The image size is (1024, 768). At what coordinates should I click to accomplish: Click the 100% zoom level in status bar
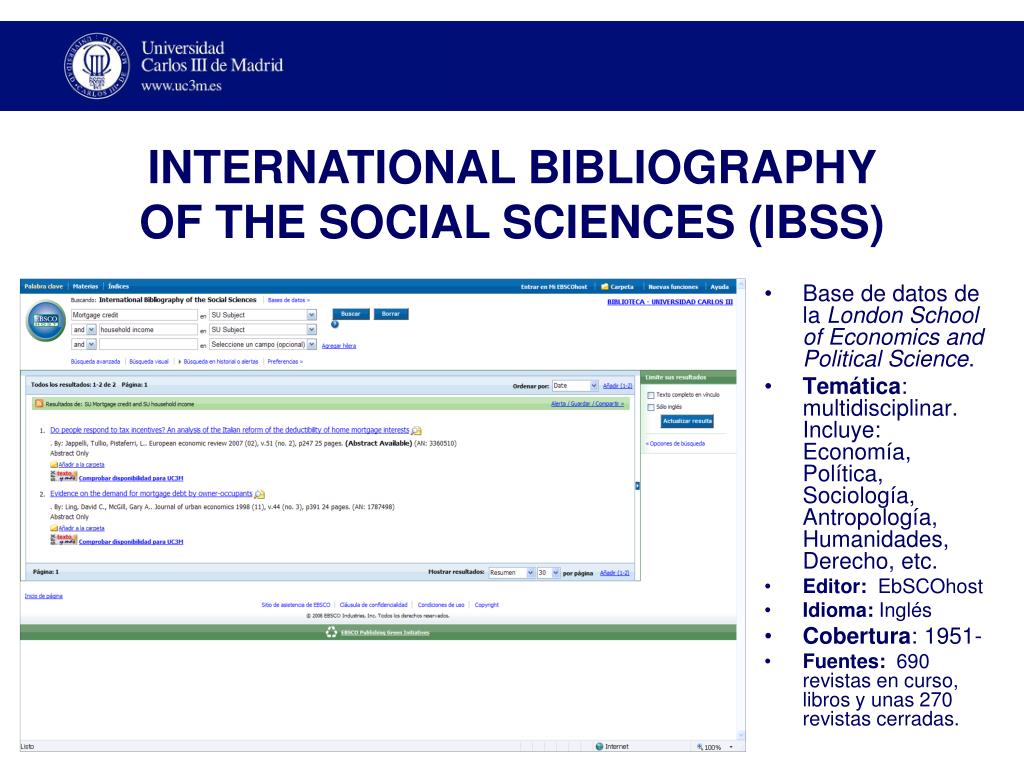point(712,747)
